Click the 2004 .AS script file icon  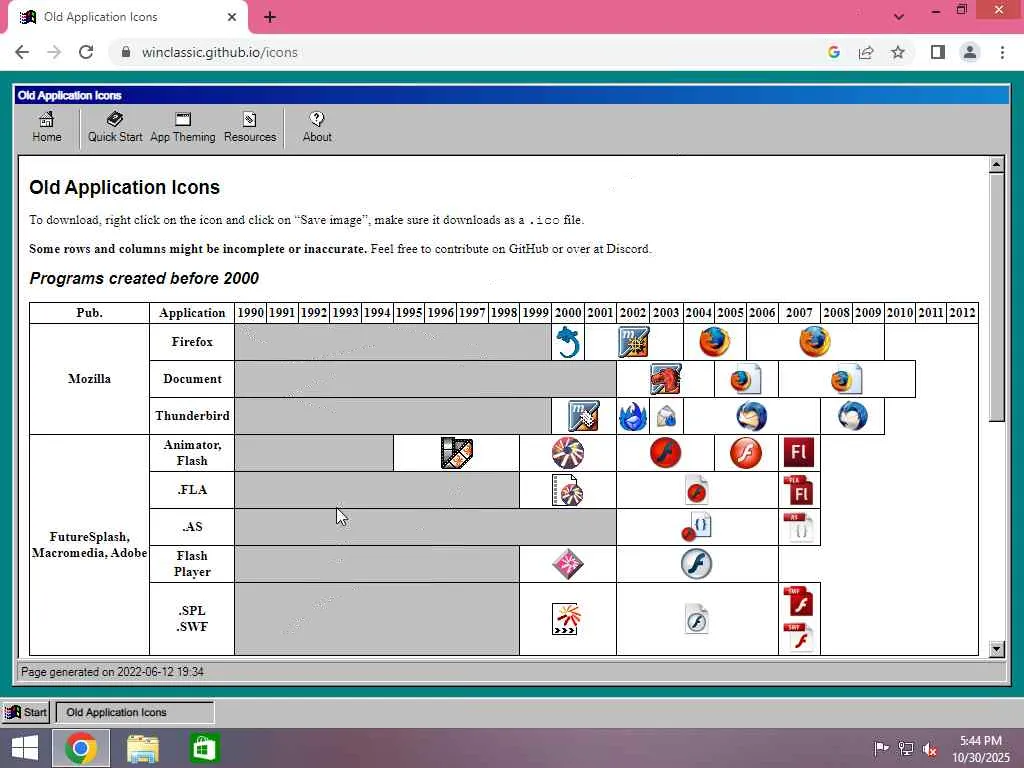click(697, 527)
